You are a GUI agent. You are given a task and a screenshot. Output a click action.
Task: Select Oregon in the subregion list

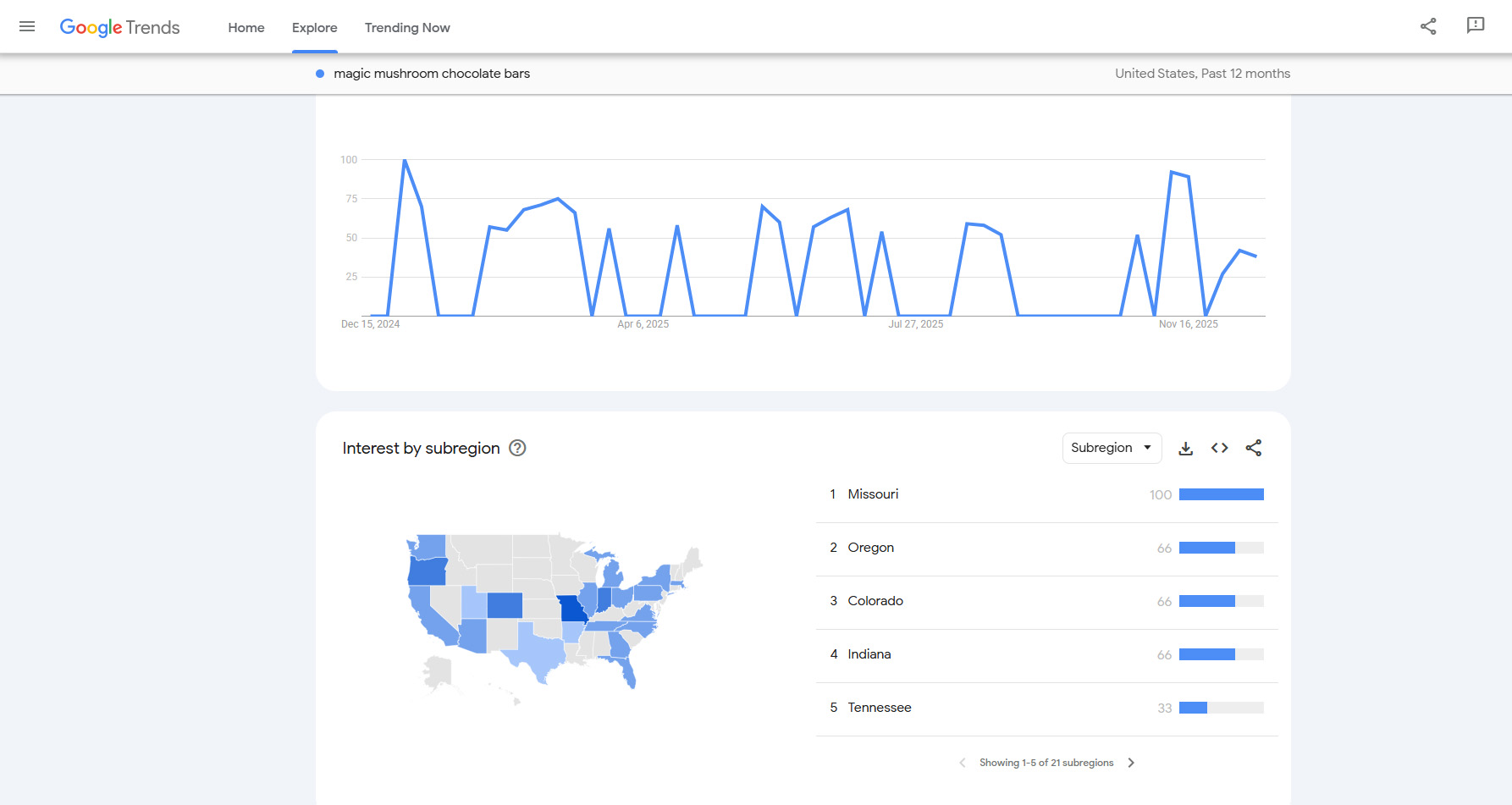coord(870,548)
